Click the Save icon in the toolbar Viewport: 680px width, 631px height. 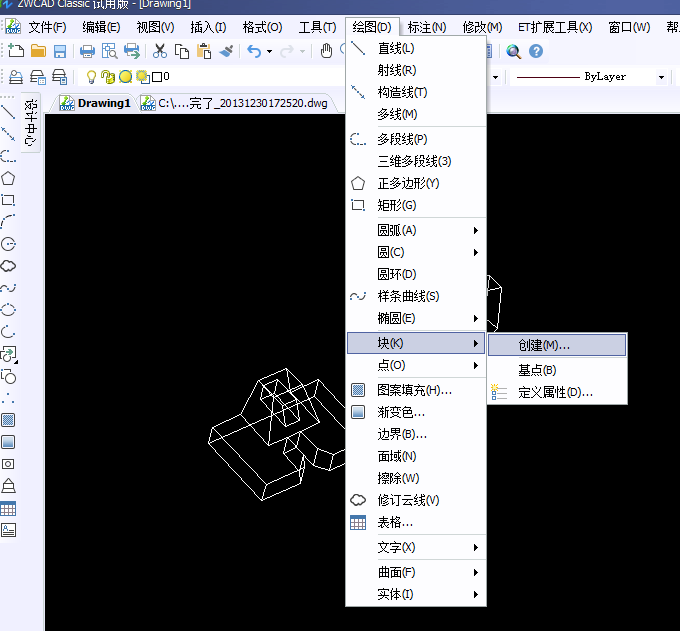pos(60,51)
